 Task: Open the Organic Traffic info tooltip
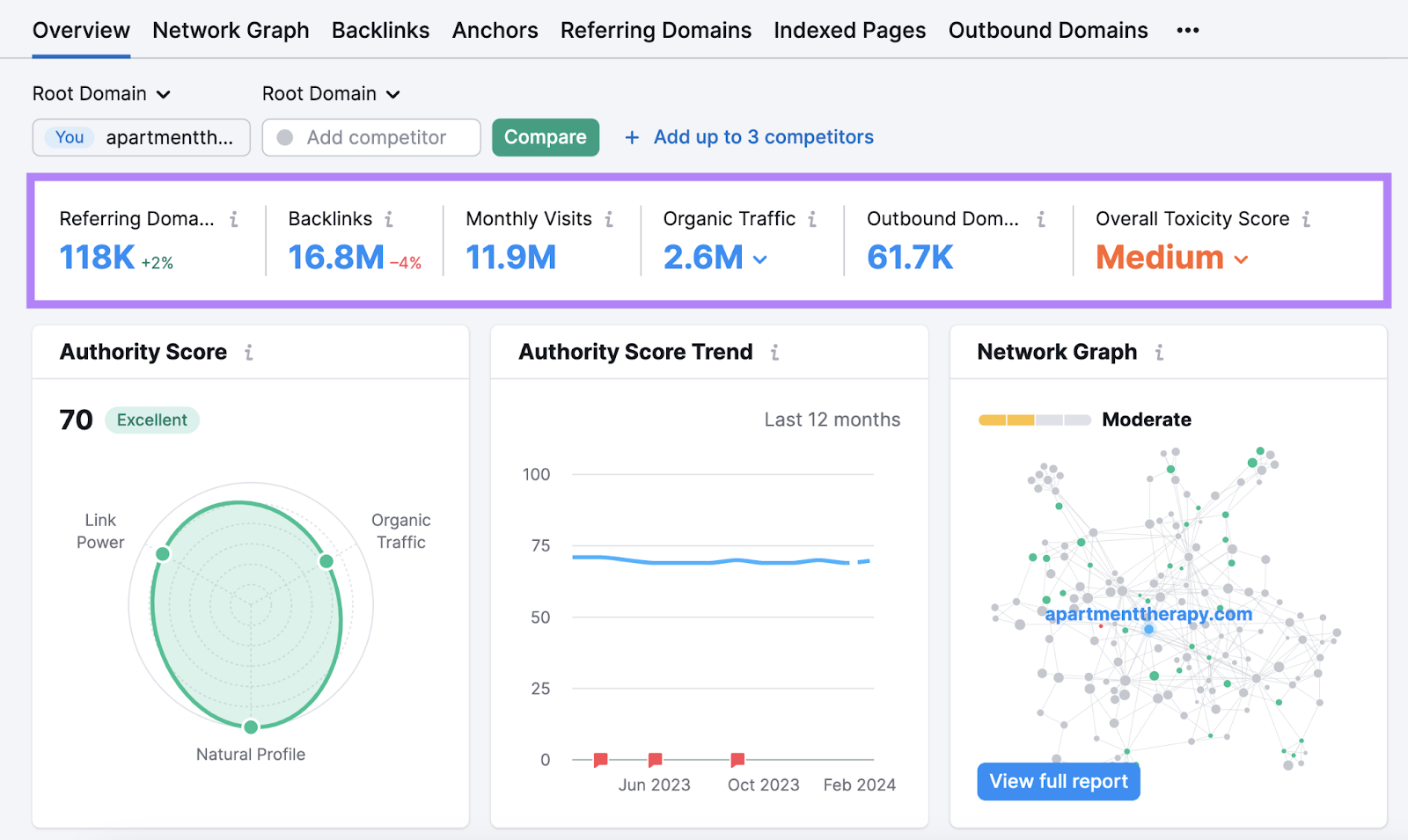click(x=811, y=220)
